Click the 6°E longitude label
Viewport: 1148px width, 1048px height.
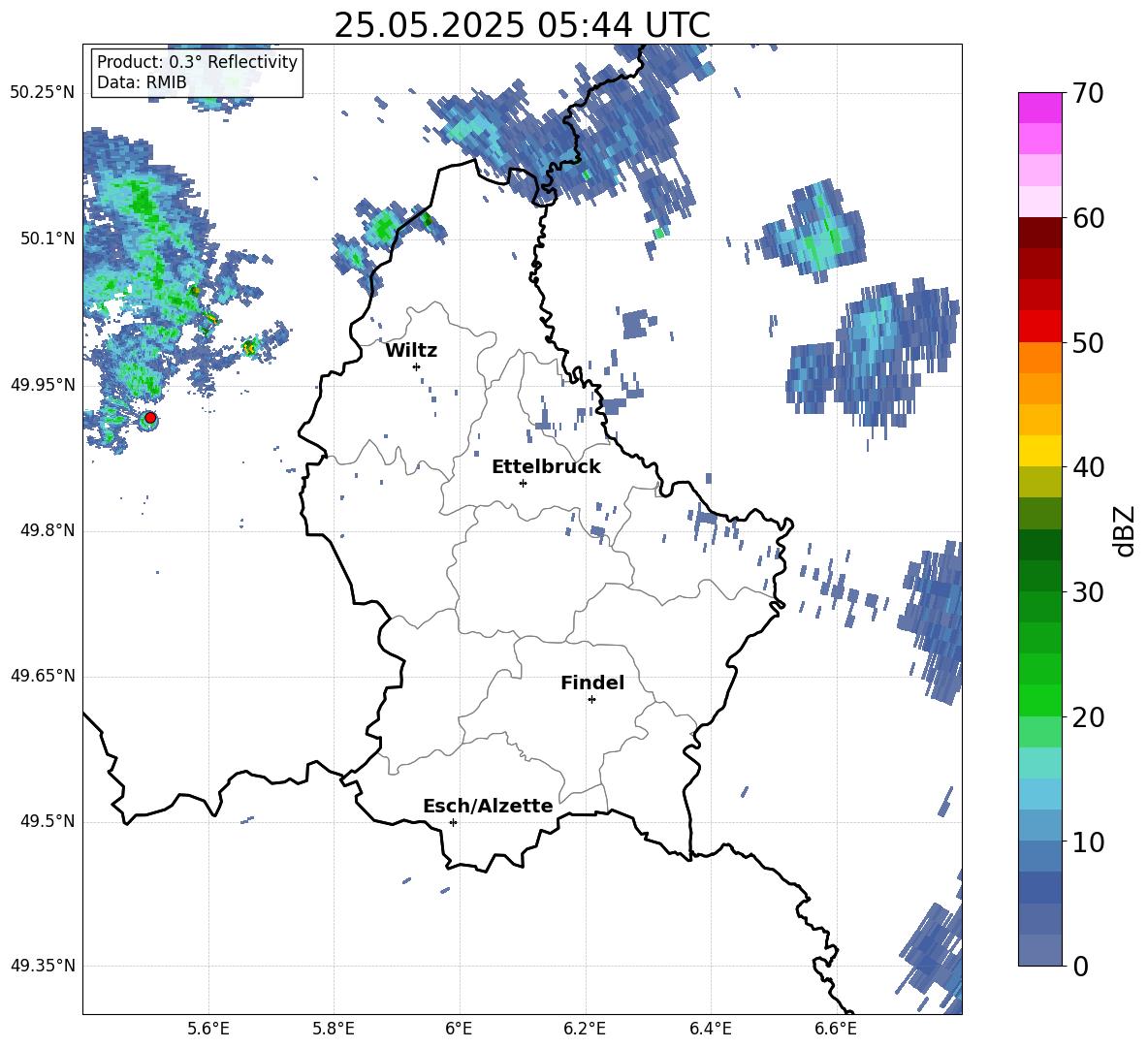(x=459, y=1029)
